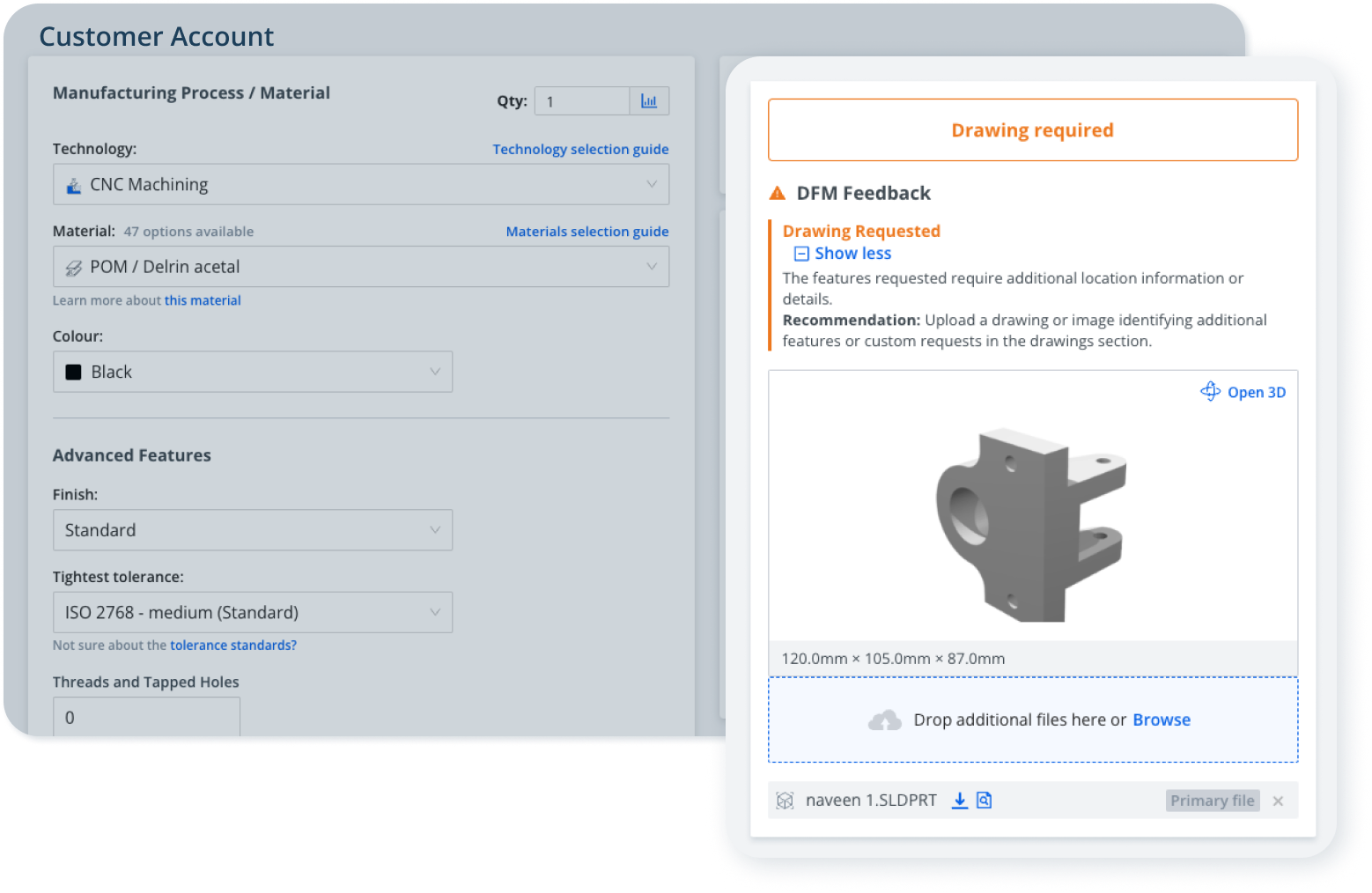Viewport: 1372px width, 893px height.
Task: Select the CNC Machining icon in the technology field
Action: (x=75, y=184)
